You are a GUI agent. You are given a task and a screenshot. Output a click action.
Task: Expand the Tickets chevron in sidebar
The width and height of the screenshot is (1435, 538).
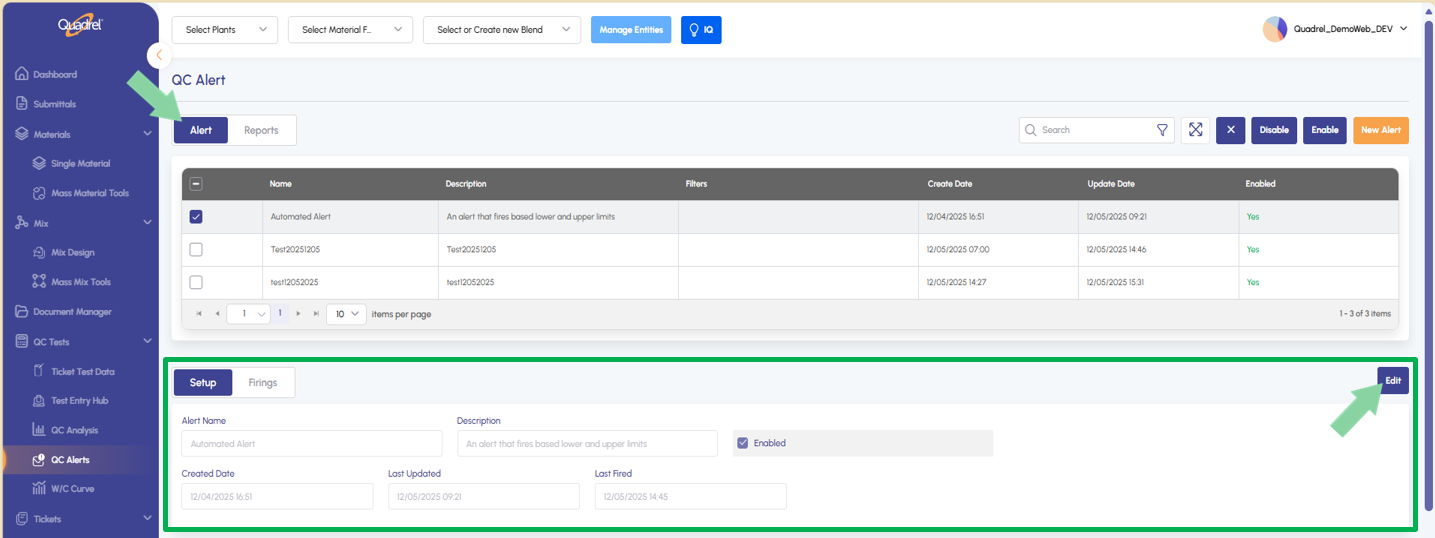point(148,519)
